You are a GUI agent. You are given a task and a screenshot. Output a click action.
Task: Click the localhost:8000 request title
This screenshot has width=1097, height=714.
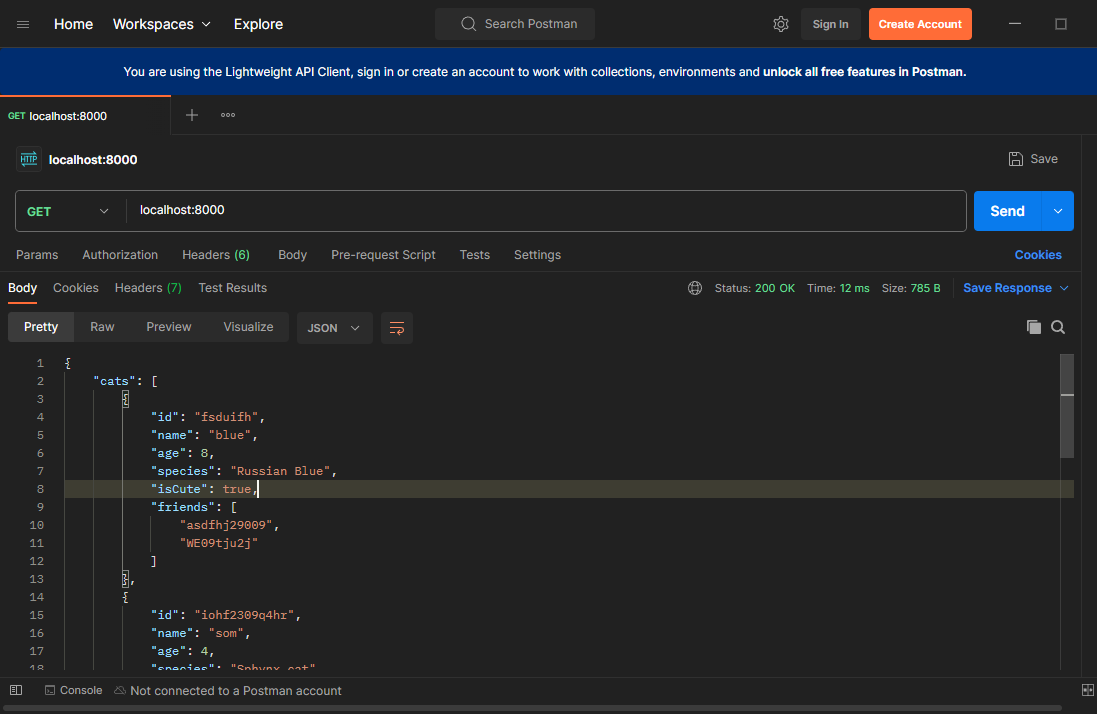[93, 160]
